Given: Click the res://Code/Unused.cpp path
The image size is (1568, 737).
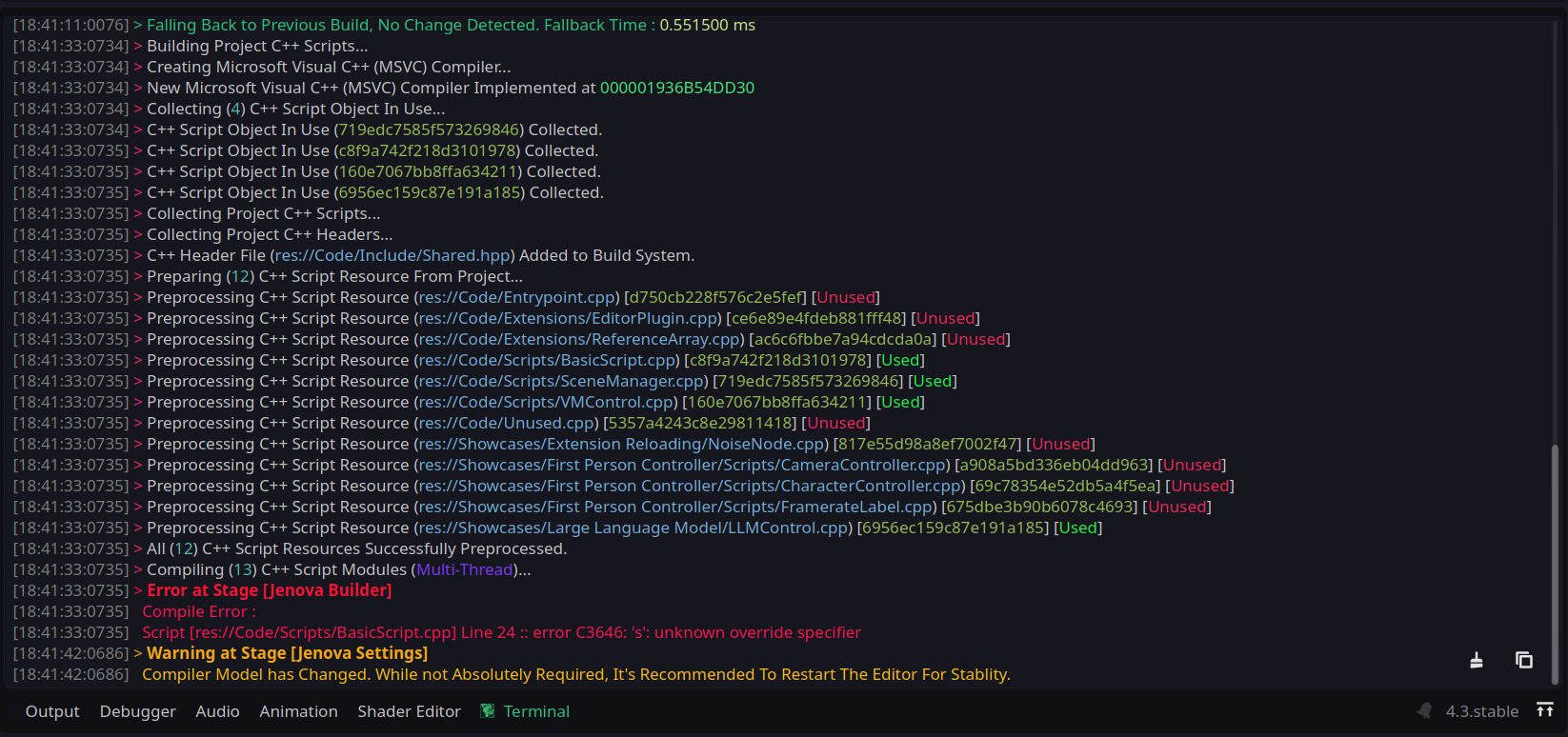Looking at the screenshot, I should tap(507, 423).
